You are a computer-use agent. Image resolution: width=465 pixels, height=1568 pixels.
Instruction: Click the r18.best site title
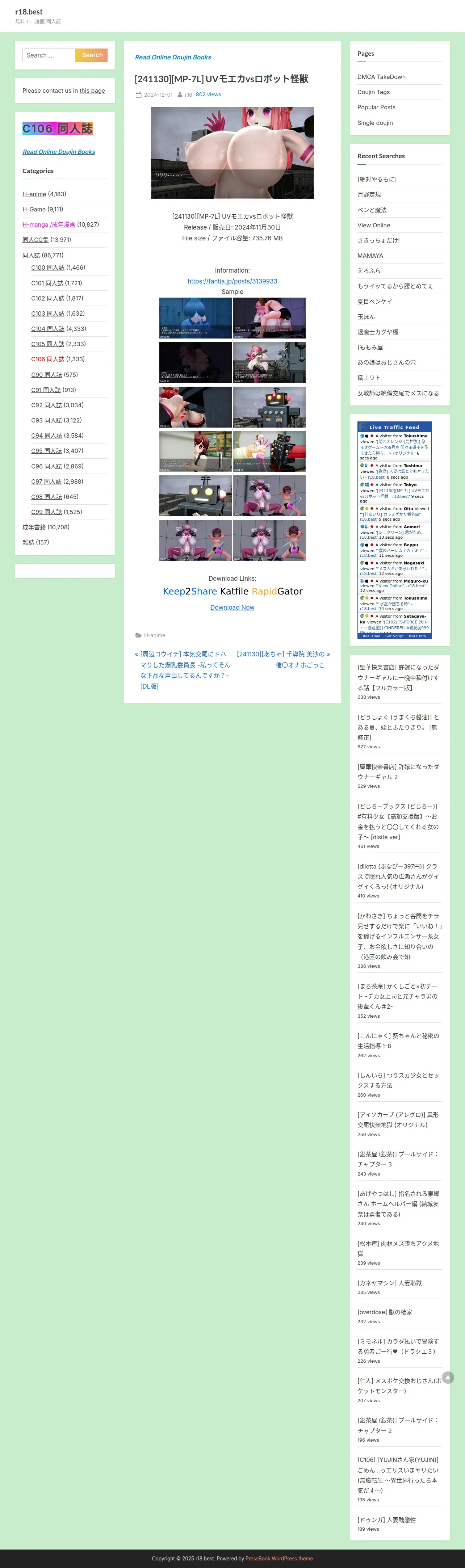click(29, 12)
